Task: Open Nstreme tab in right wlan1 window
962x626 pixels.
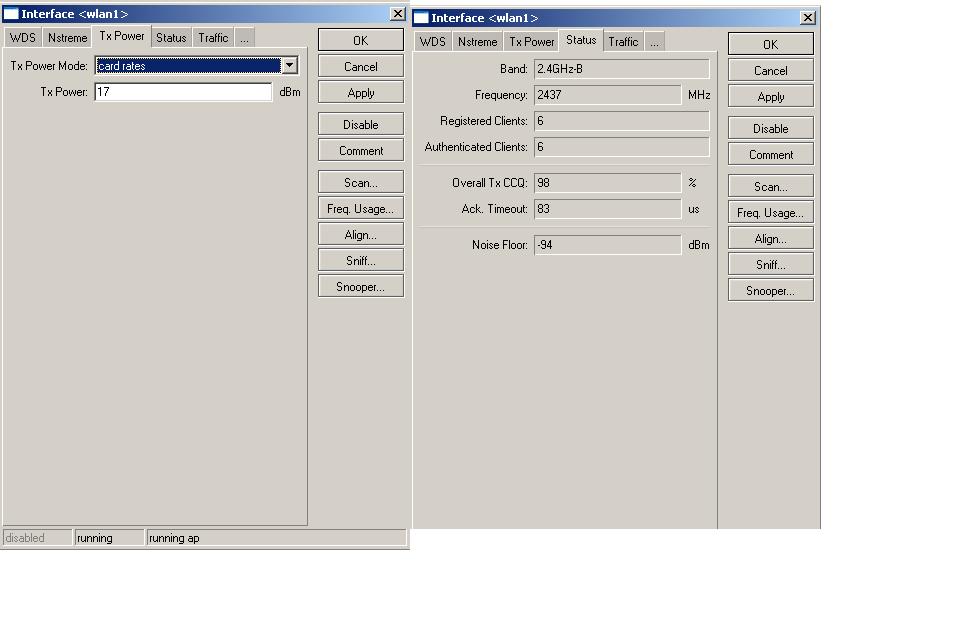Action: pos(477,42)
